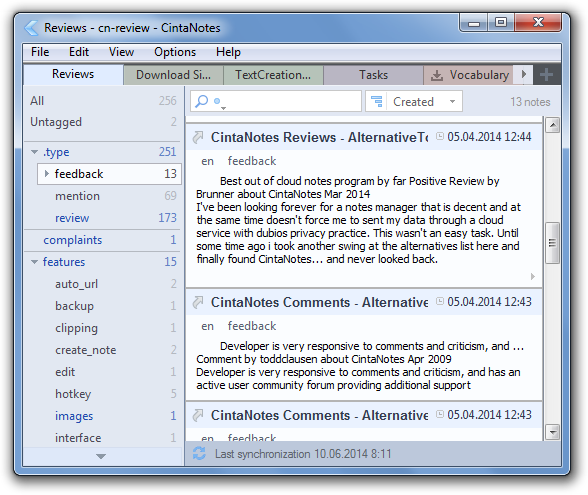Screen dimensions: 588x495
Task: Open the Edit menu
Action: point(79,52)
